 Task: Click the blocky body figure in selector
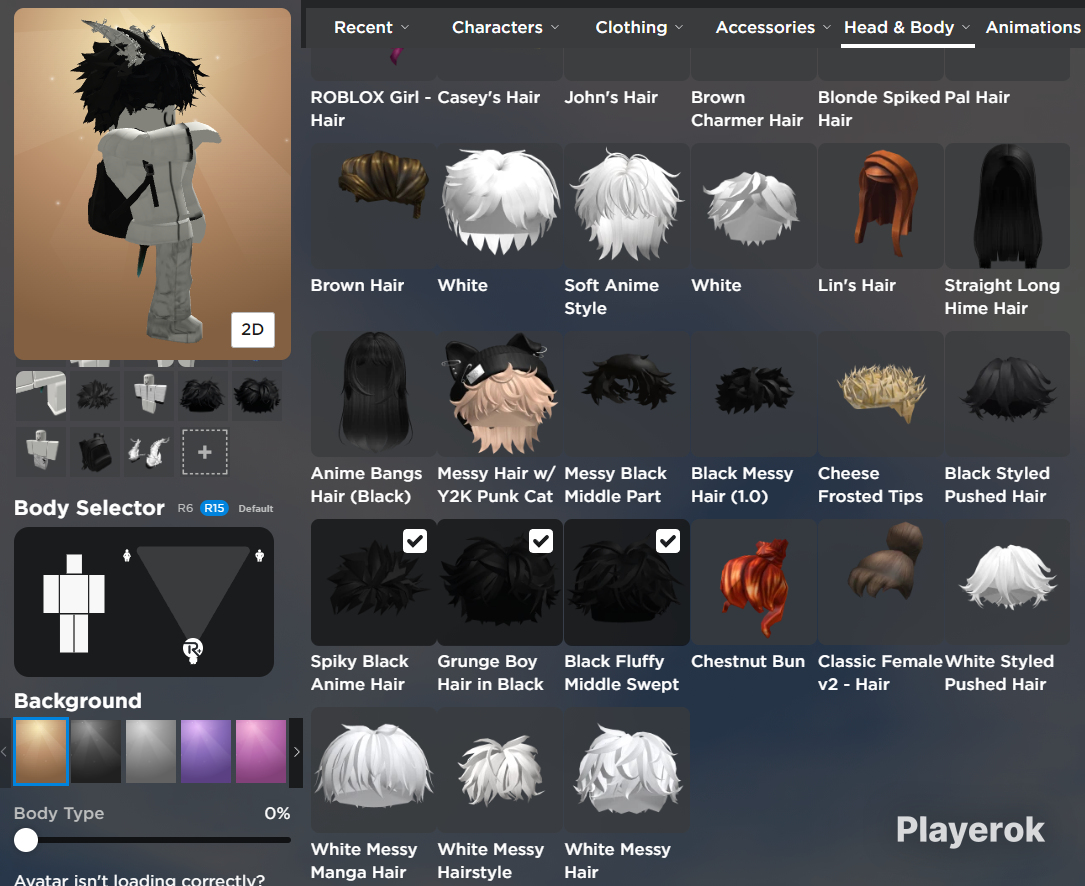click(74, 603)
